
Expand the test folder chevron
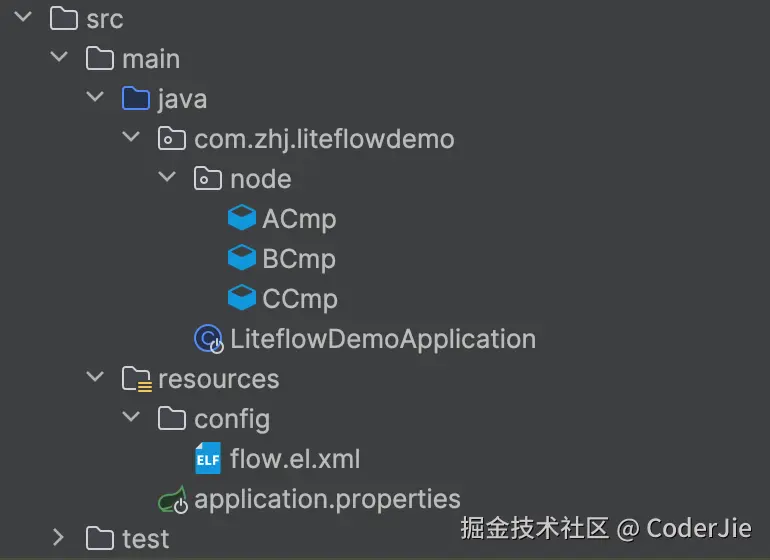click(60, 539)
